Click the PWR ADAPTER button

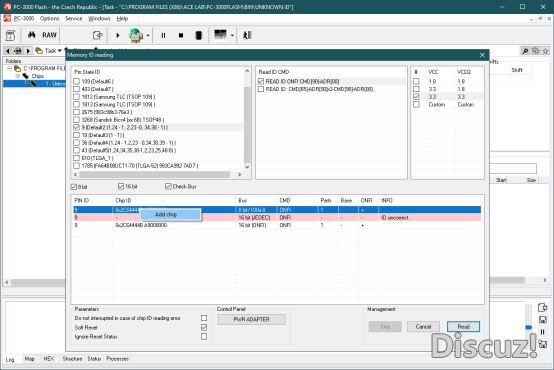click(252, 319)
